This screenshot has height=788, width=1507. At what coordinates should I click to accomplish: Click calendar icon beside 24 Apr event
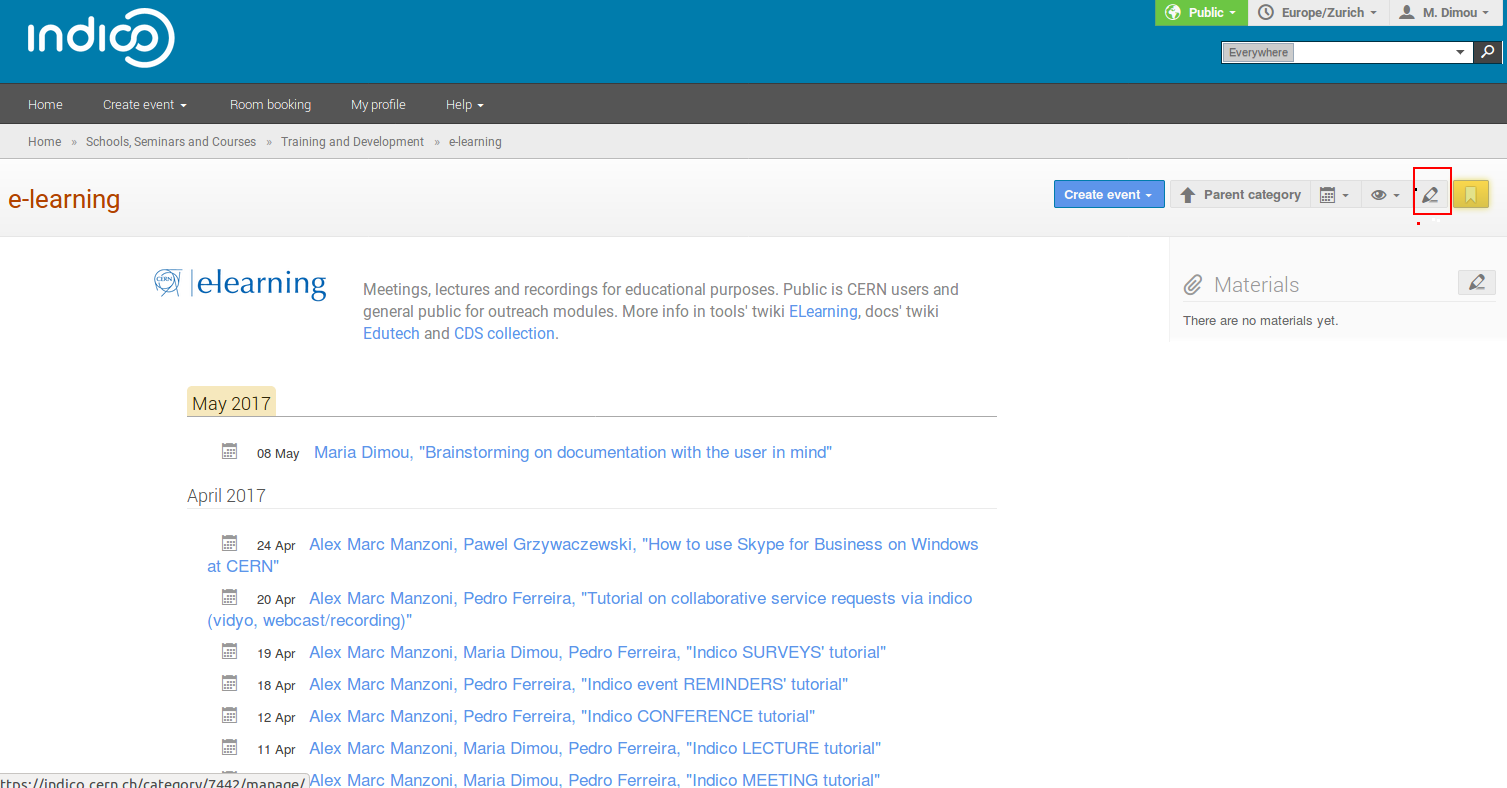click(x=229, y=543)
